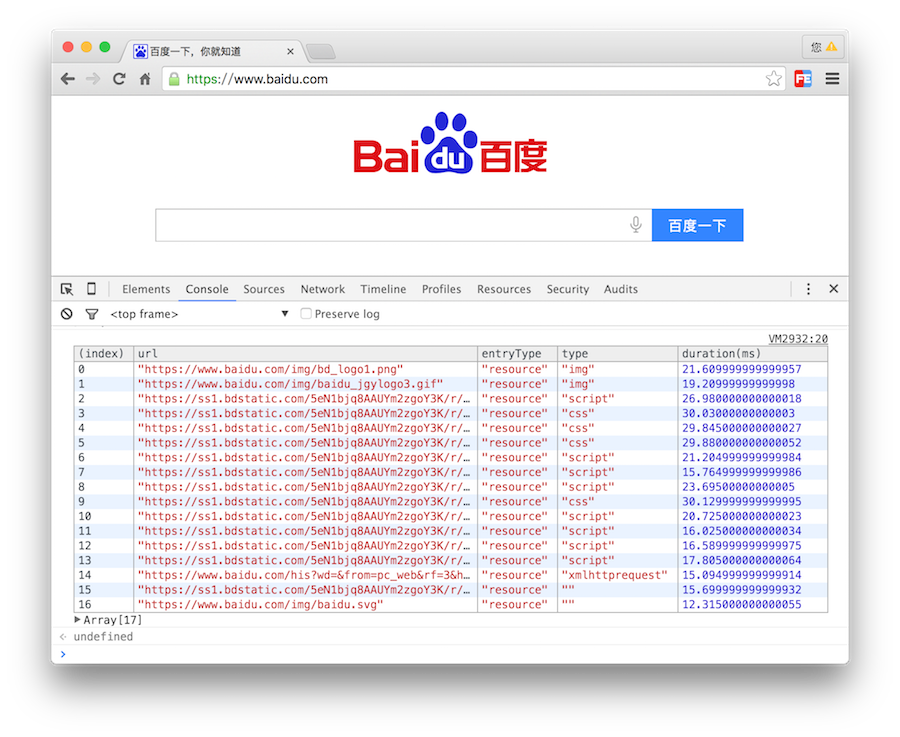Open the browser home page icon
The width and height of the screenshot is (900, 737).
pos(145,79)
